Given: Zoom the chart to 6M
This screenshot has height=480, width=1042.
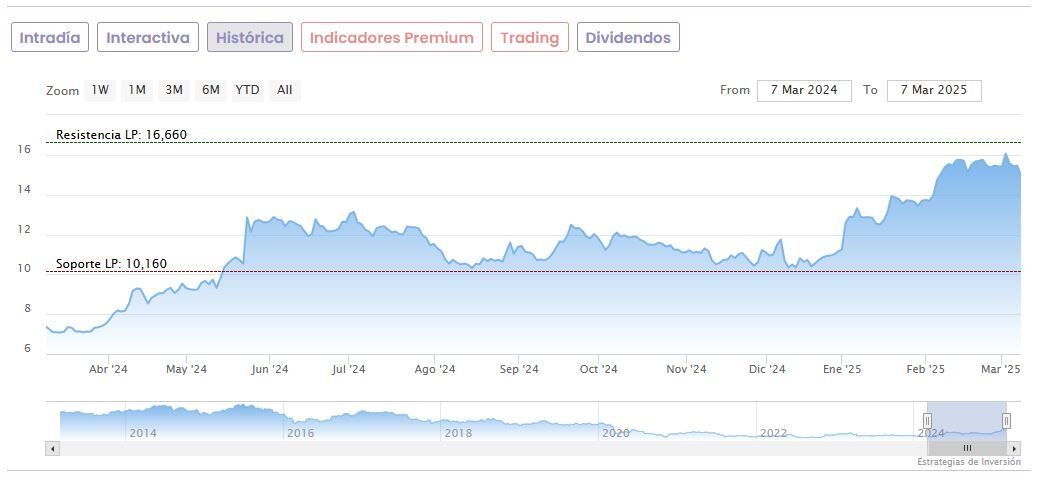Looking at the screenshot, I should coord(210,90).
